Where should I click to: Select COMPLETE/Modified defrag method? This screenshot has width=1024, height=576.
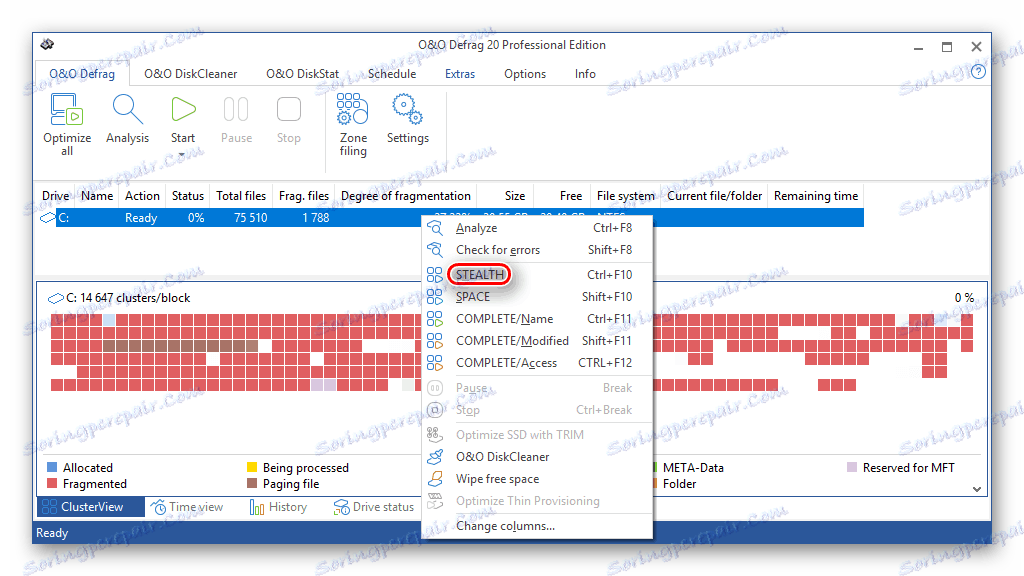coord(537,341)
